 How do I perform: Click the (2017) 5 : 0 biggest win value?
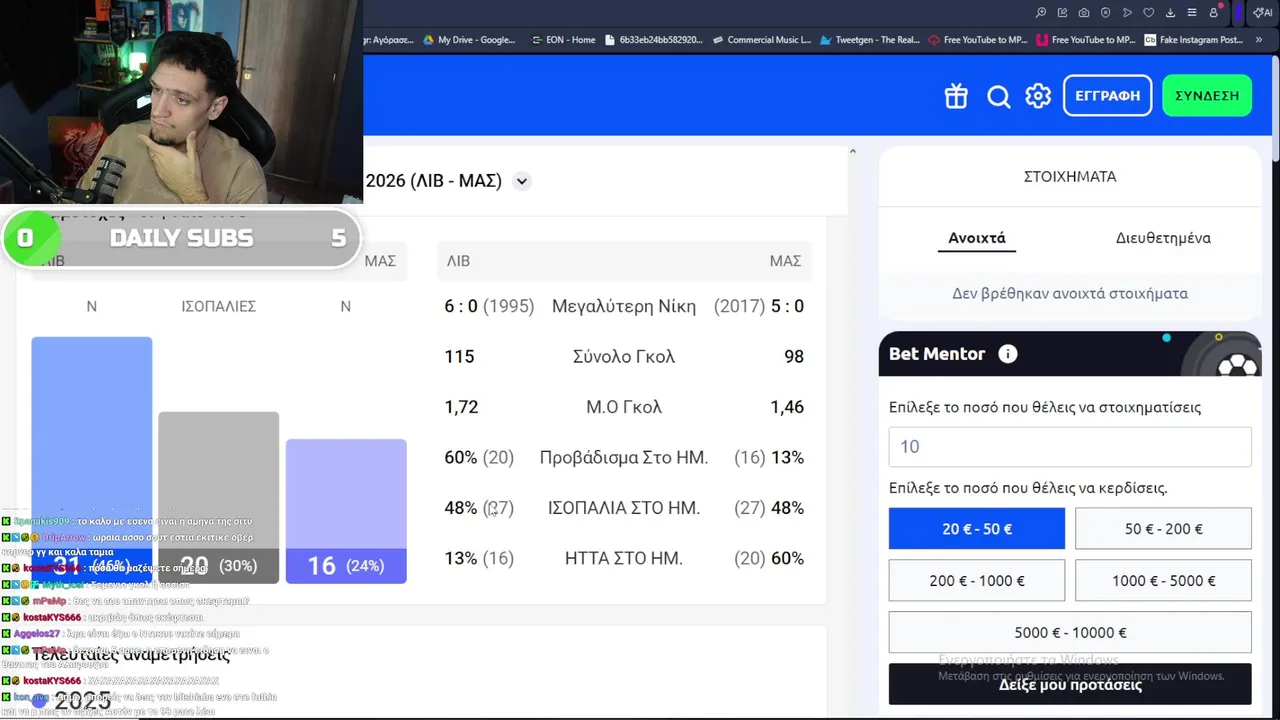point(759,306)
